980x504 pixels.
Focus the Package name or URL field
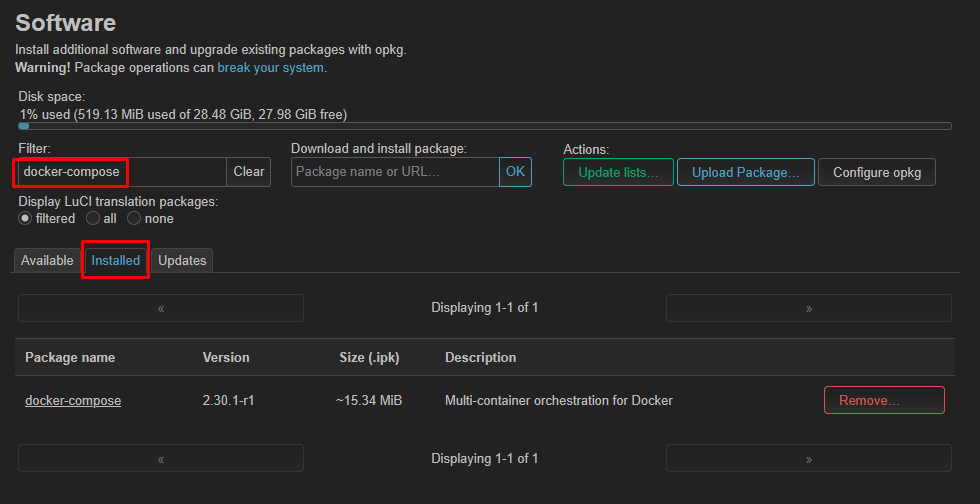[395, 172]
